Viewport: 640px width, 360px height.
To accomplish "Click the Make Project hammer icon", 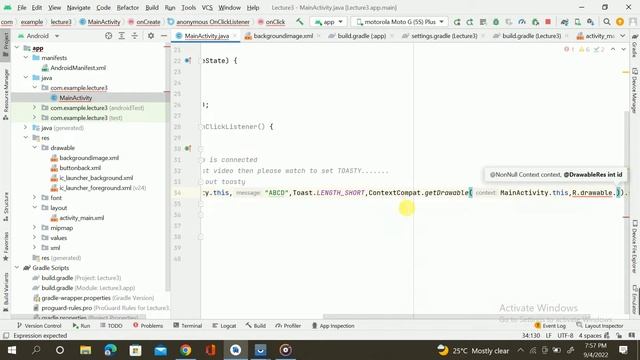I will pos(300,22).
